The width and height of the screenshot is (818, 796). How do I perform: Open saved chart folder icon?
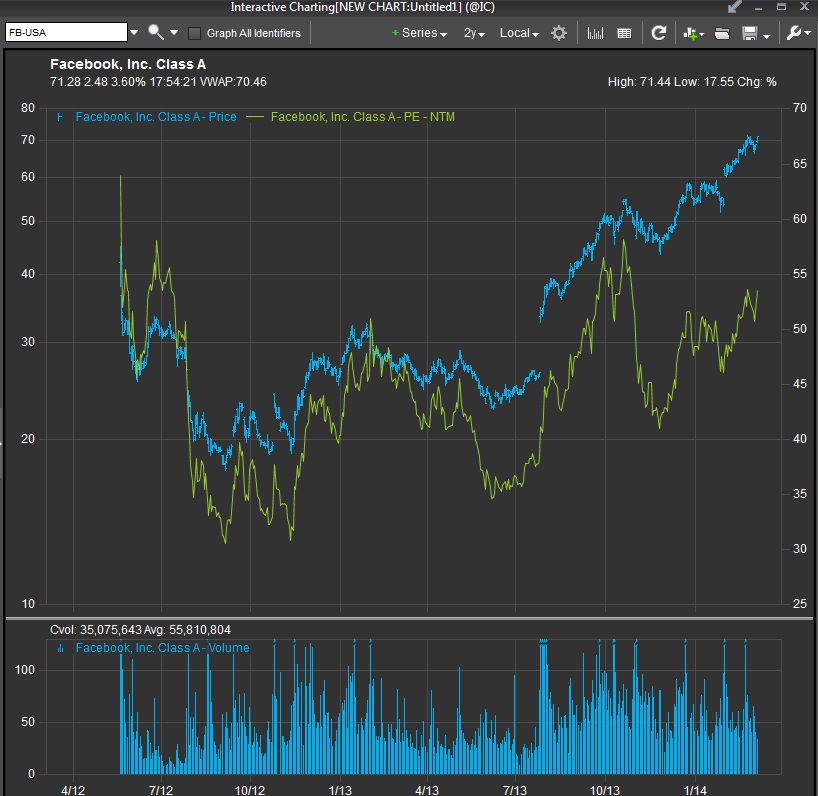pos(722,33)
